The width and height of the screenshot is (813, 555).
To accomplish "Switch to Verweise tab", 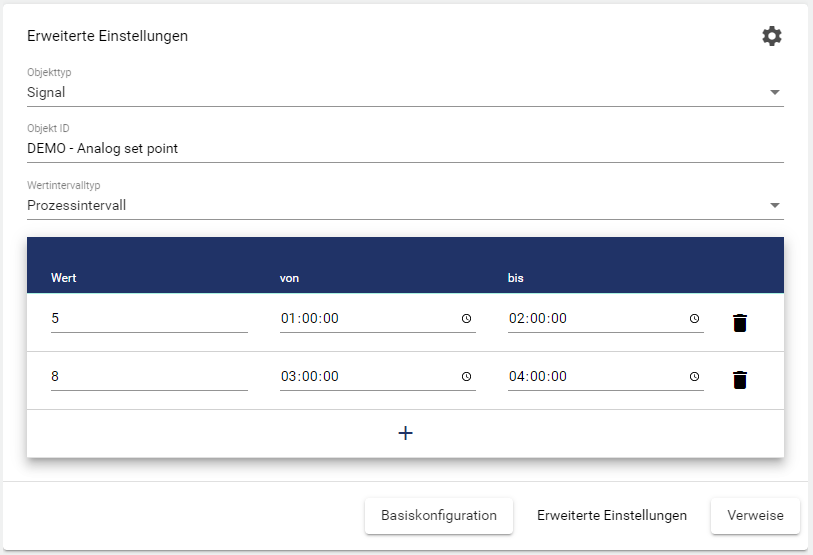I will (755, 516).
